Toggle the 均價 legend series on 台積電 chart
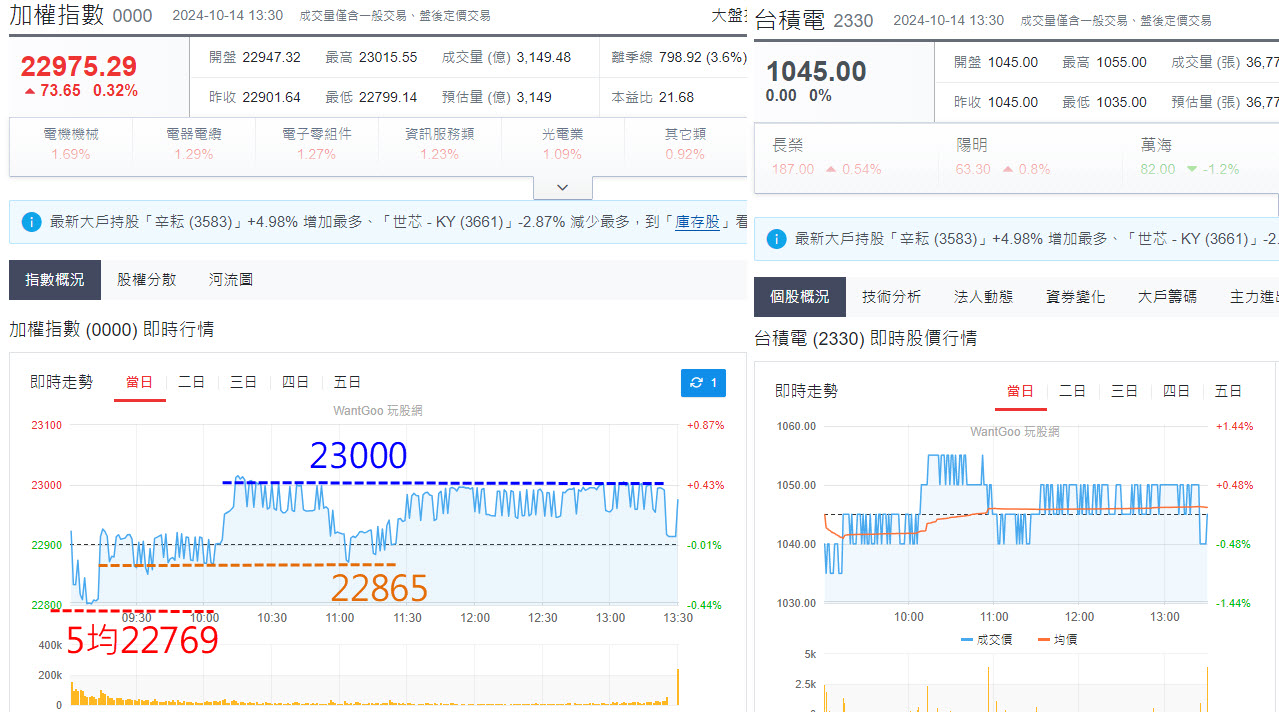1279x712 pixels. point(1058,639)
